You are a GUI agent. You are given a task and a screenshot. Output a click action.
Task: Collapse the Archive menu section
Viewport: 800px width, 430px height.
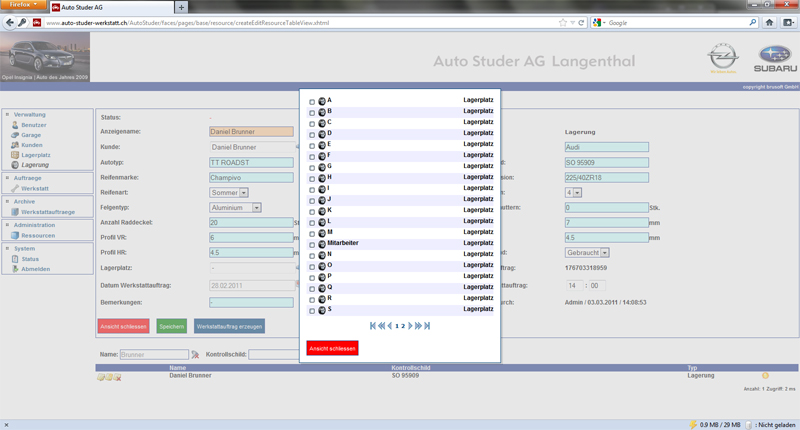pos(7,201)
